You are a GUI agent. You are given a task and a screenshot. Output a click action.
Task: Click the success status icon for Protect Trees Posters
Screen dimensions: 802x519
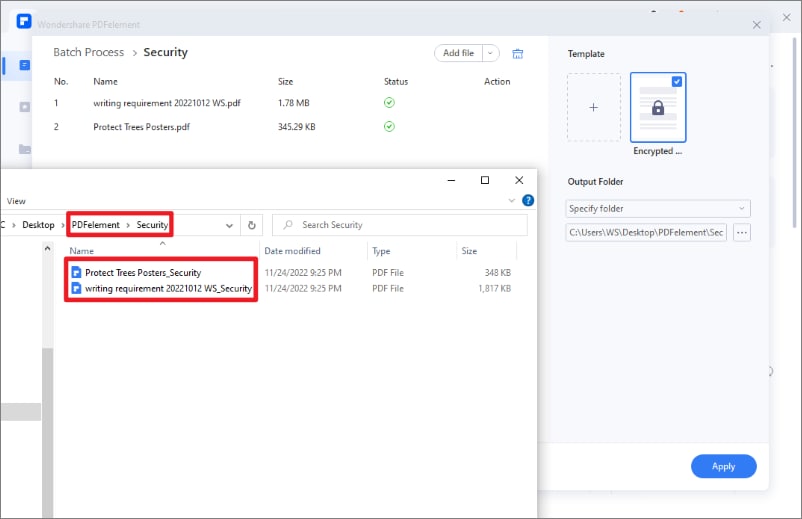pyautogui.click(x=389, y=126)
